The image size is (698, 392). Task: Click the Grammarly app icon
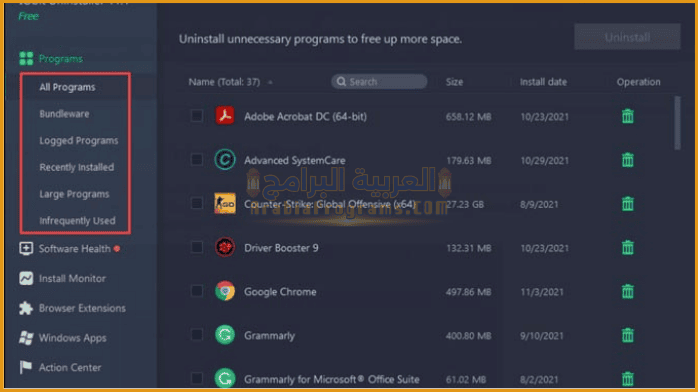coord(225,335)
